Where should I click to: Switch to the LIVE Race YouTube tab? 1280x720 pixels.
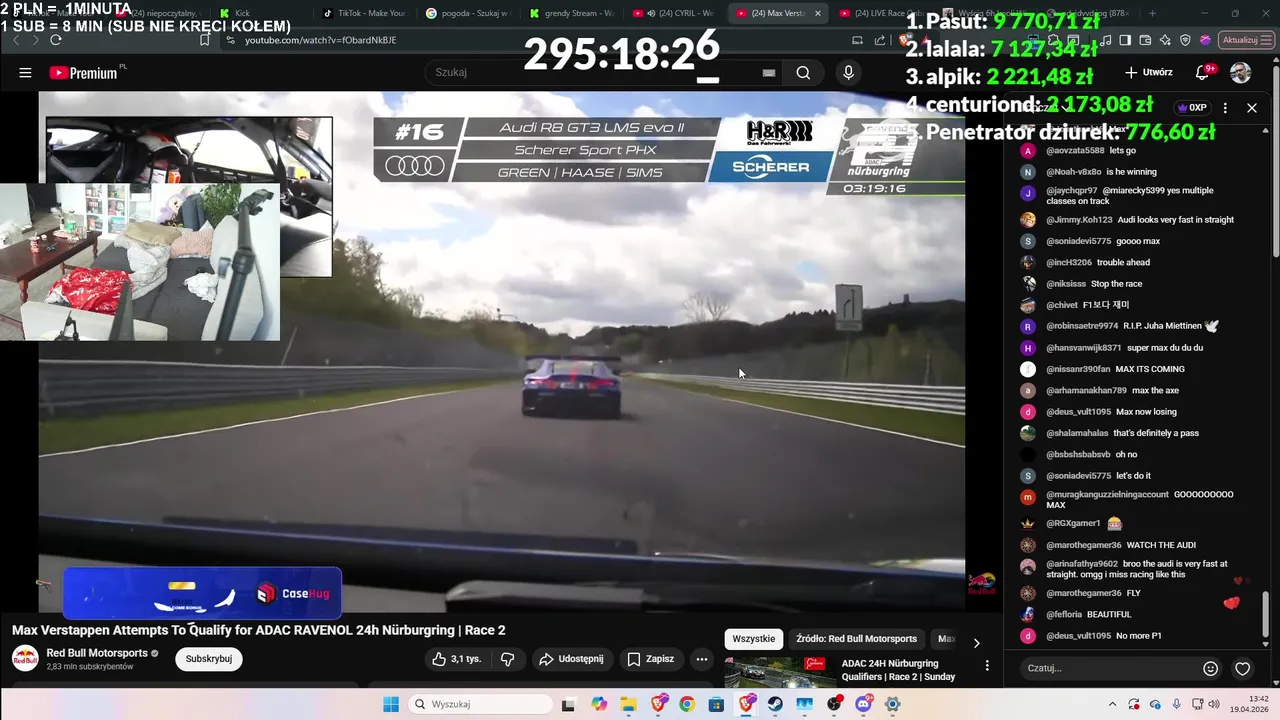click(x=881, y=13)
